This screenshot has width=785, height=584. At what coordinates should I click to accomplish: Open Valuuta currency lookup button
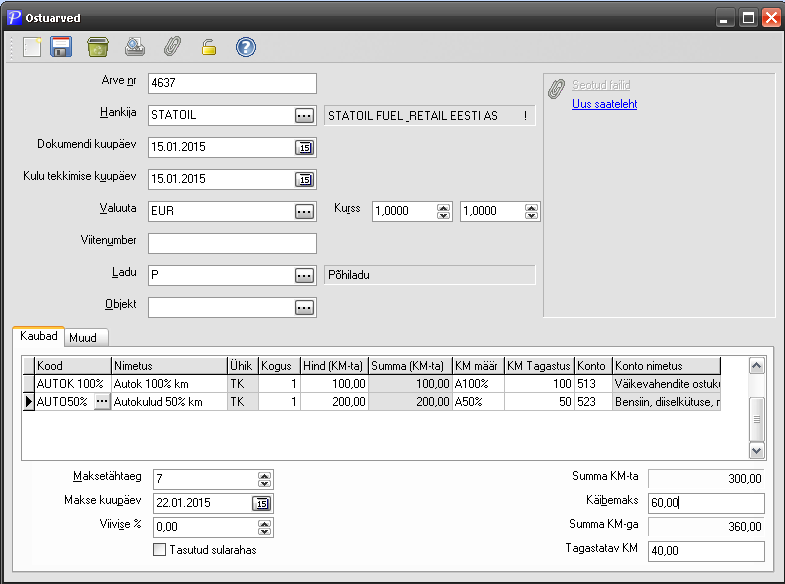point(304,212)
